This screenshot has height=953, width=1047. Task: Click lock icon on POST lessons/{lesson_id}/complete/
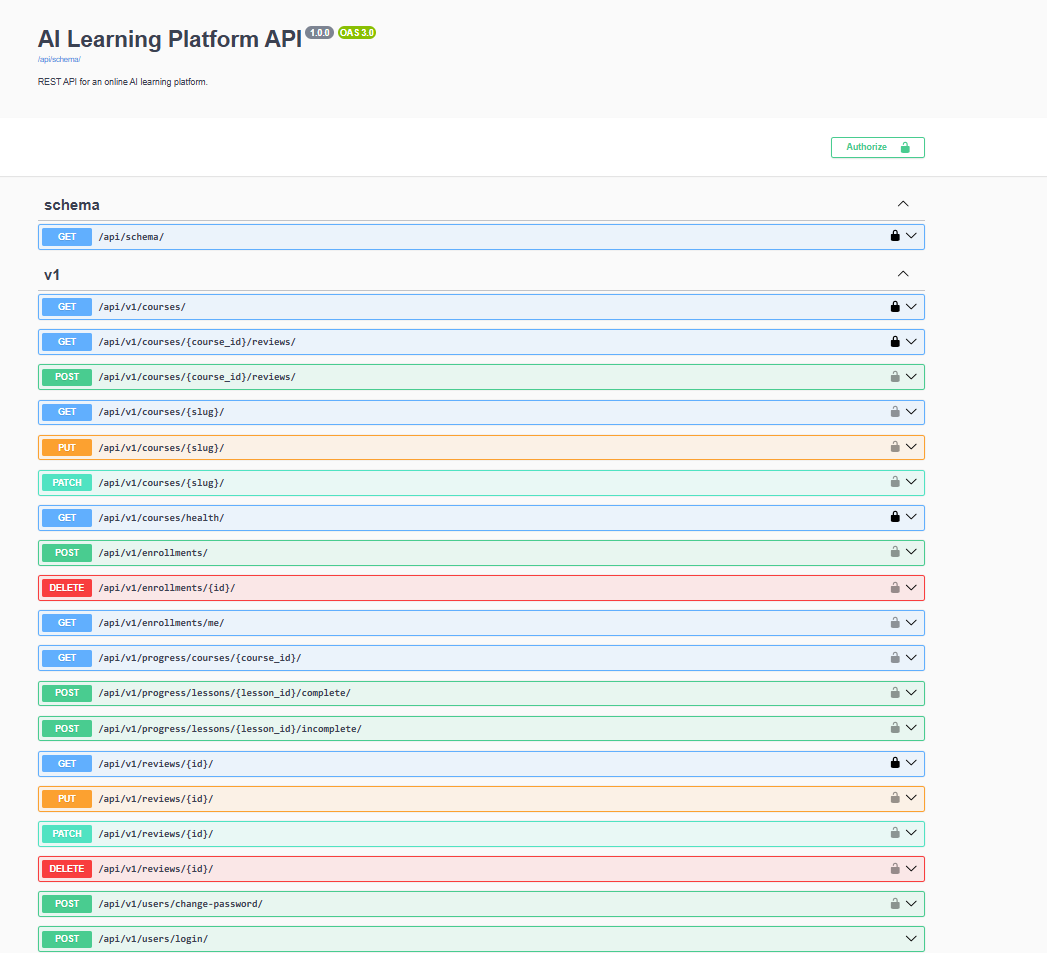(x=895, y=693)
